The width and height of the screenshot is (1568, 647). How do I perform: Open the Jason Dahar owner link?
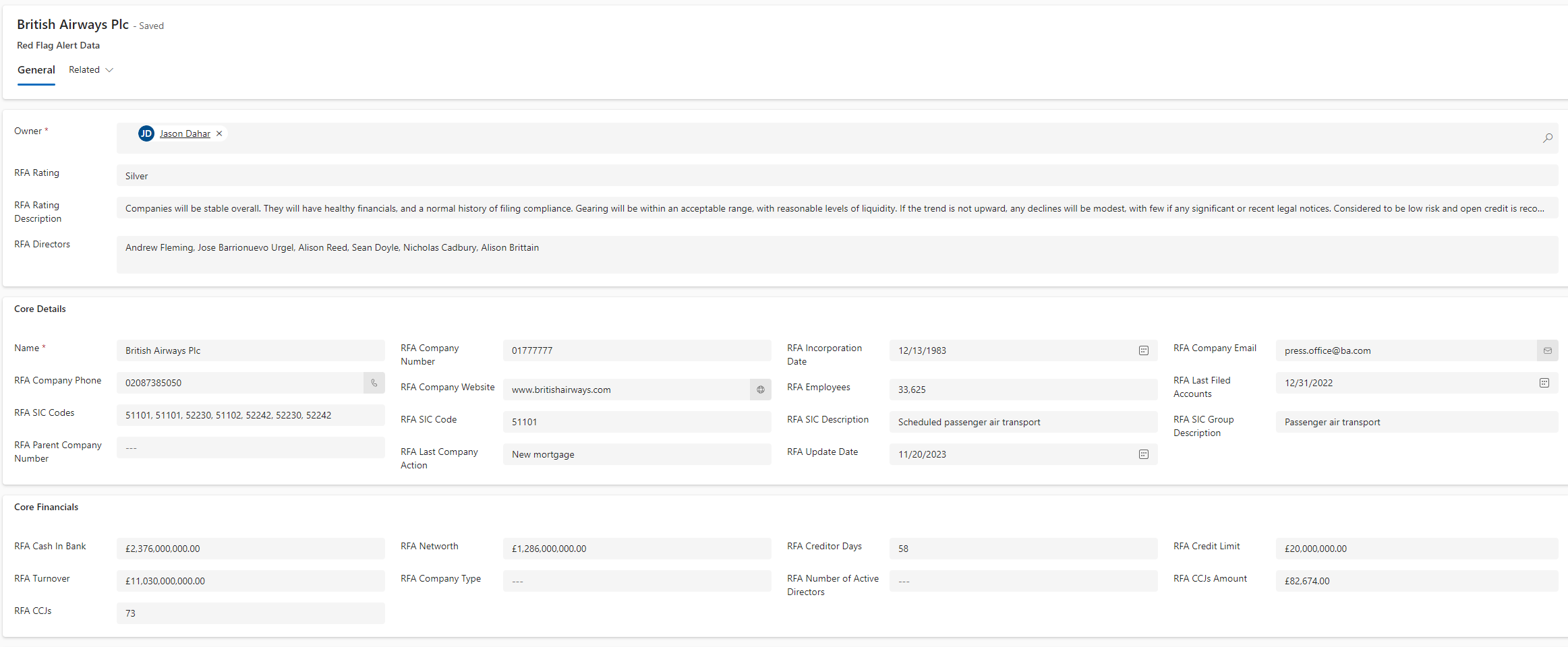coord(185,133)
